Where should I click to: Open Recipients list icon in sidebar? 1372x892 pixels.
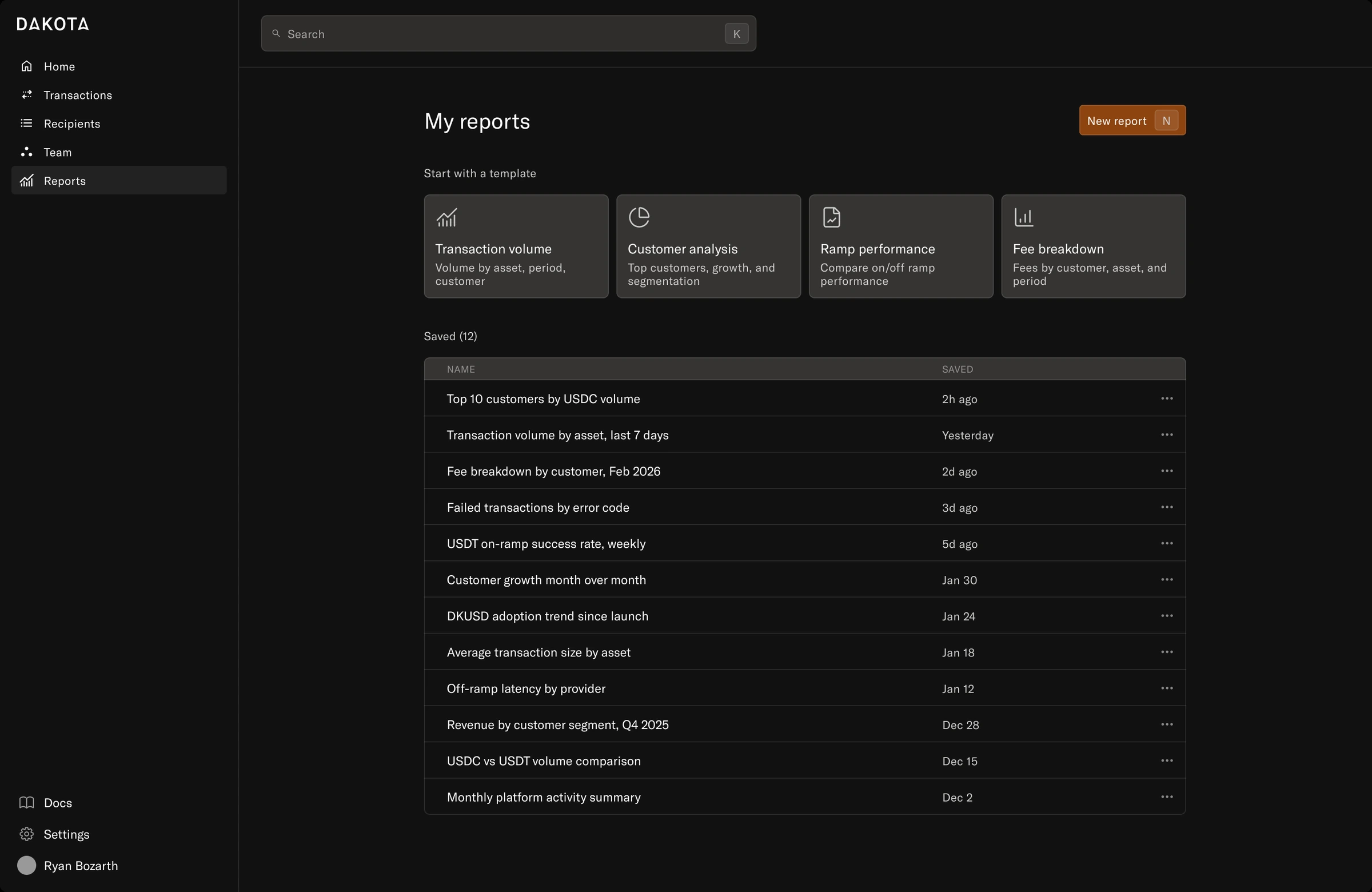click(x=26, y=124)
